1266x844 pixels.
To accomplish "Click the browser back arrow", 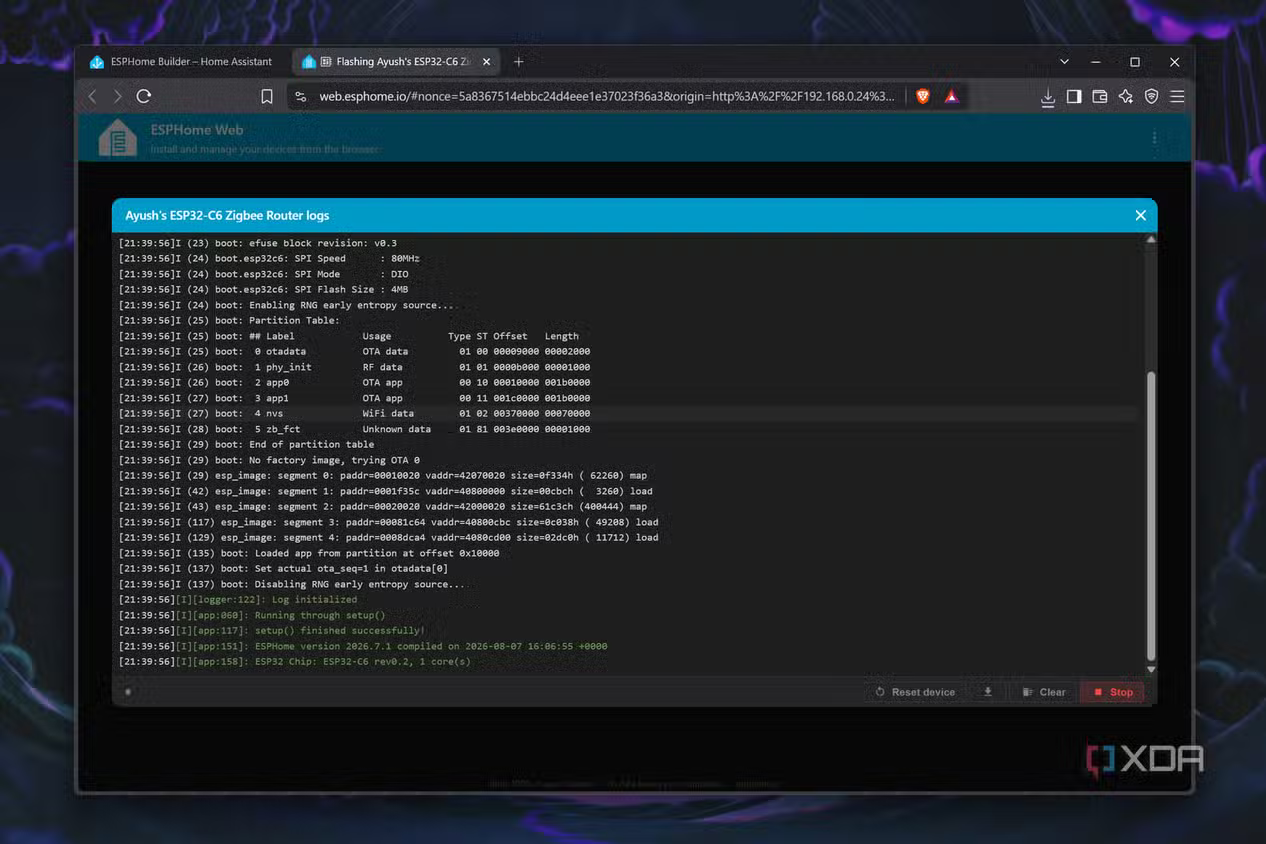I will coord(93,96).
